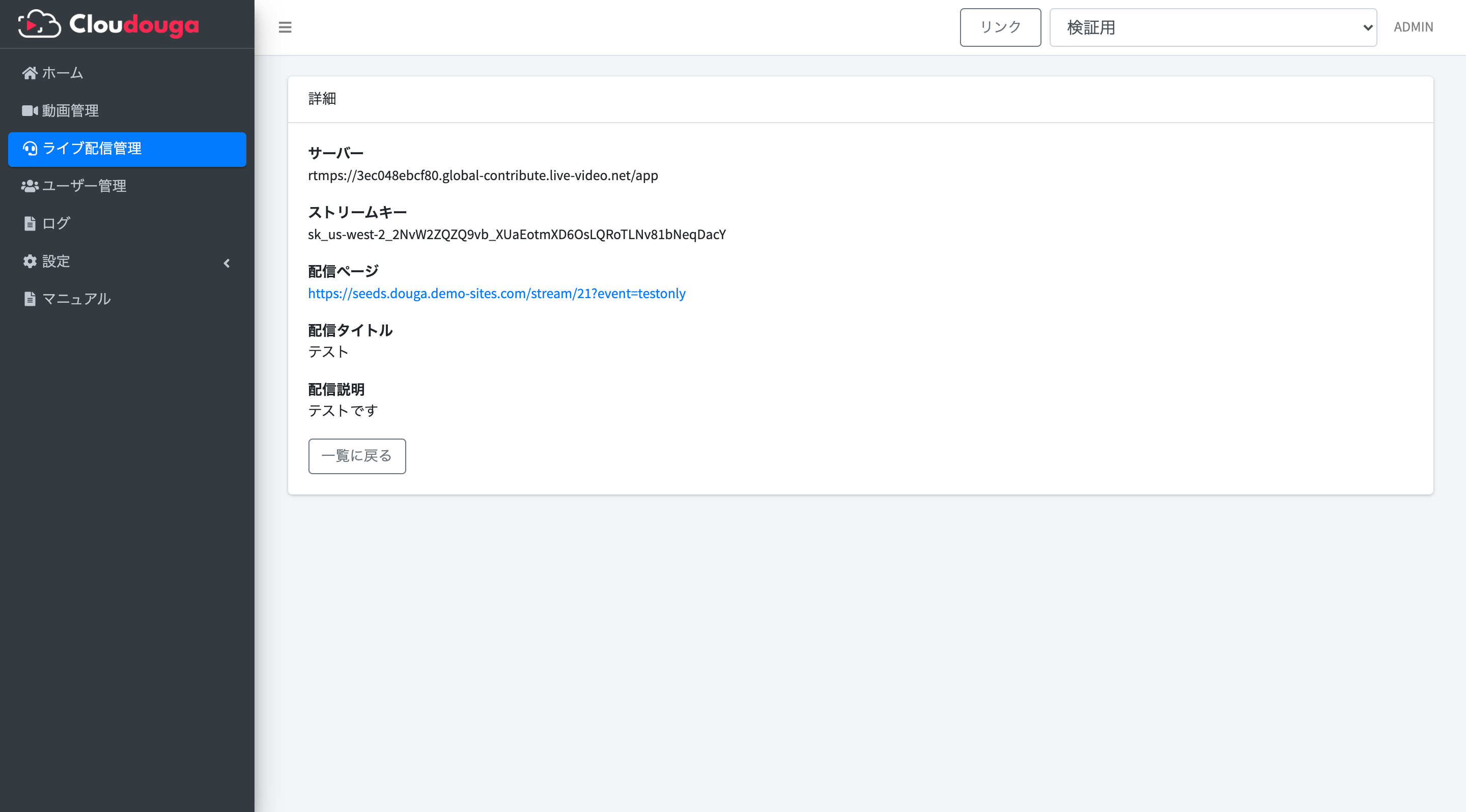Viewport: 1466px width, 812px height.
Task: Click the ADMIN user label
Action: 1413,27
